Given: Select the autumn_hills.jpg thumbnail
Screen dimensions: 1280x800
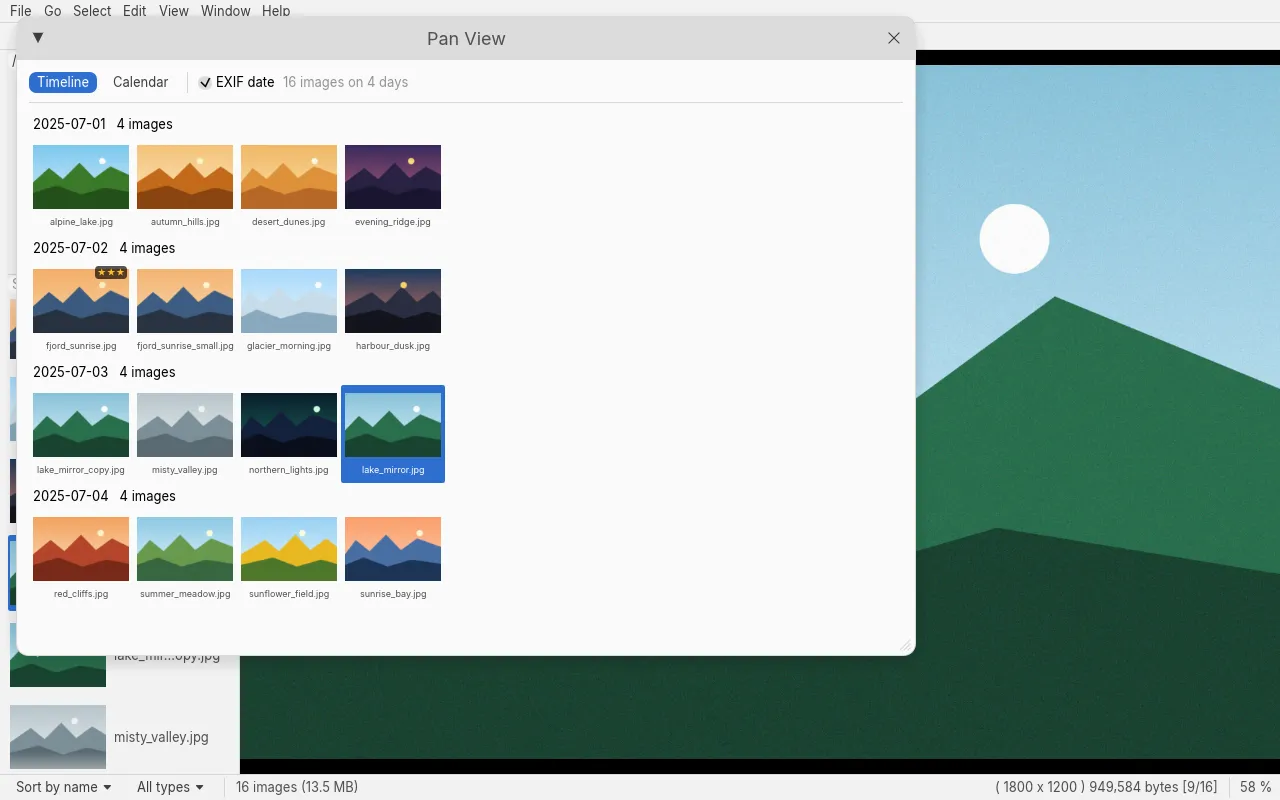Looking at the screenshot, I should [x=185, y=177].
